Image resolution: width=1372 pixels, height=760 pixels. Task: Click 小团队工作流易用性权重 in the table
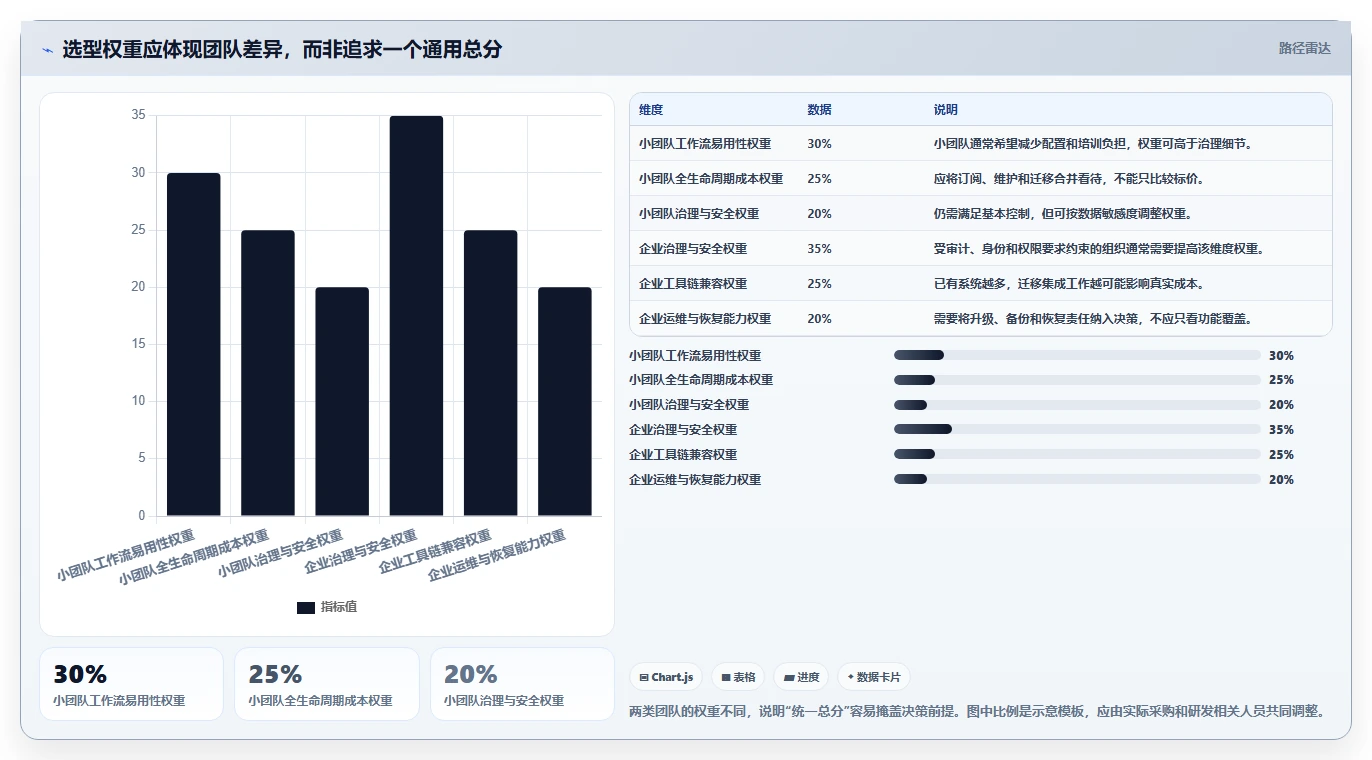[x=705, y=144]
